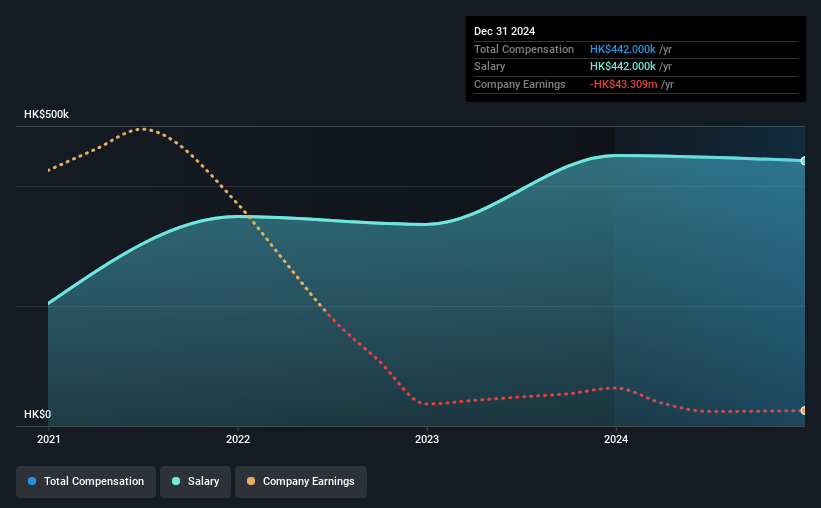Screen dimensions: 821x508
Task: Click the teal Salary legend dot
Action: 176,481
